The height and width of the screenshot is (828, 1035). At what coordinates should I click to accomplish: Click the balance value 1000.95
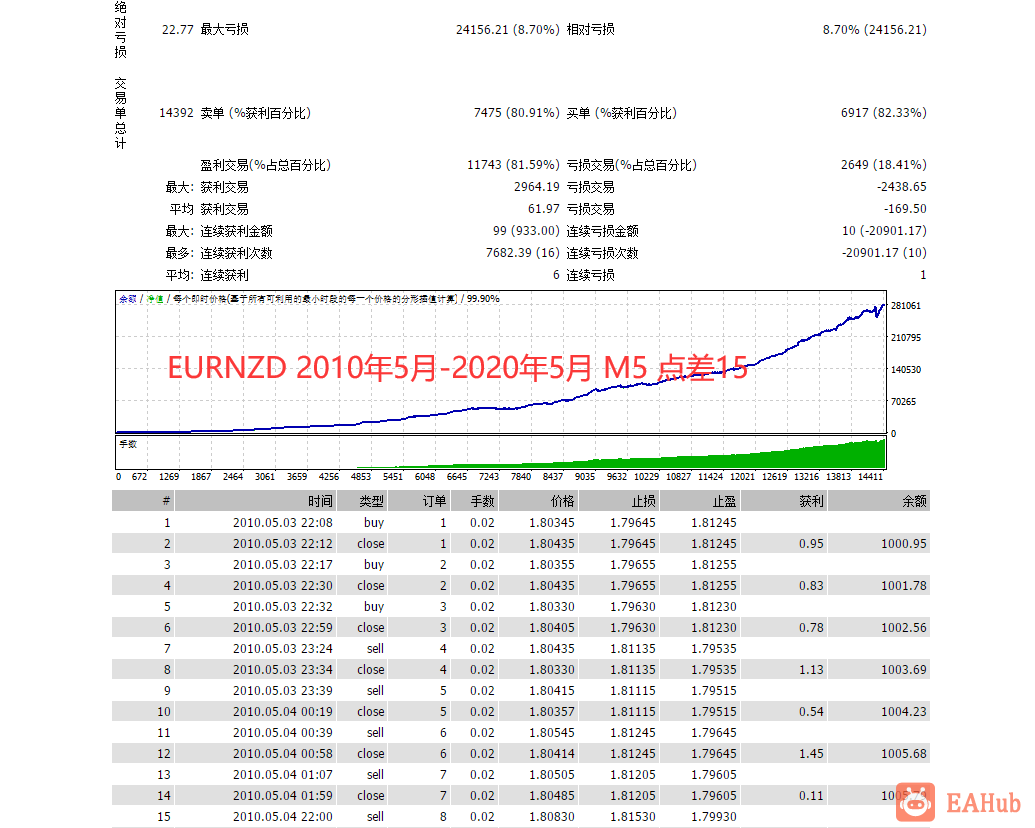point(904,543)
